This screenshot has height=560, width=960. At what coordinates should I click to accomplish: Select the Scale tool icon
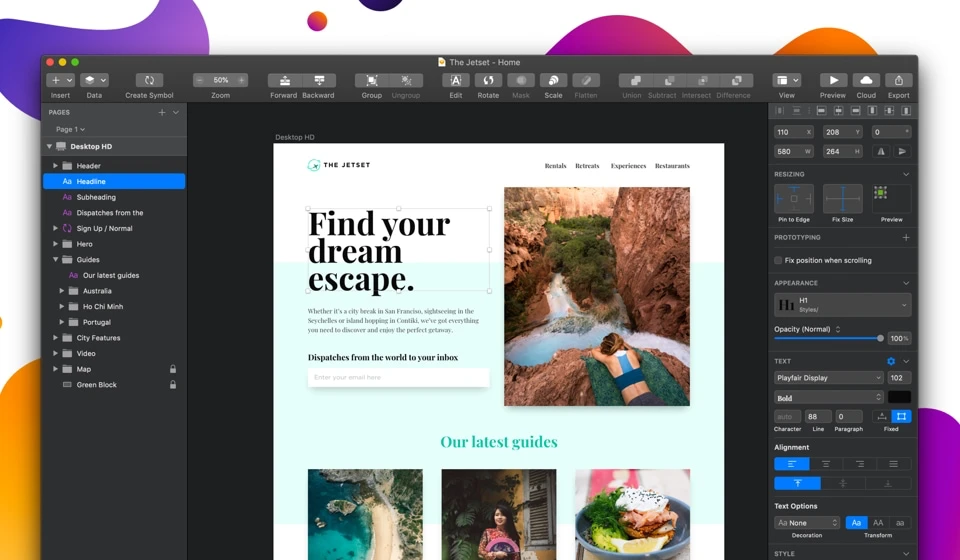[553, 80]
